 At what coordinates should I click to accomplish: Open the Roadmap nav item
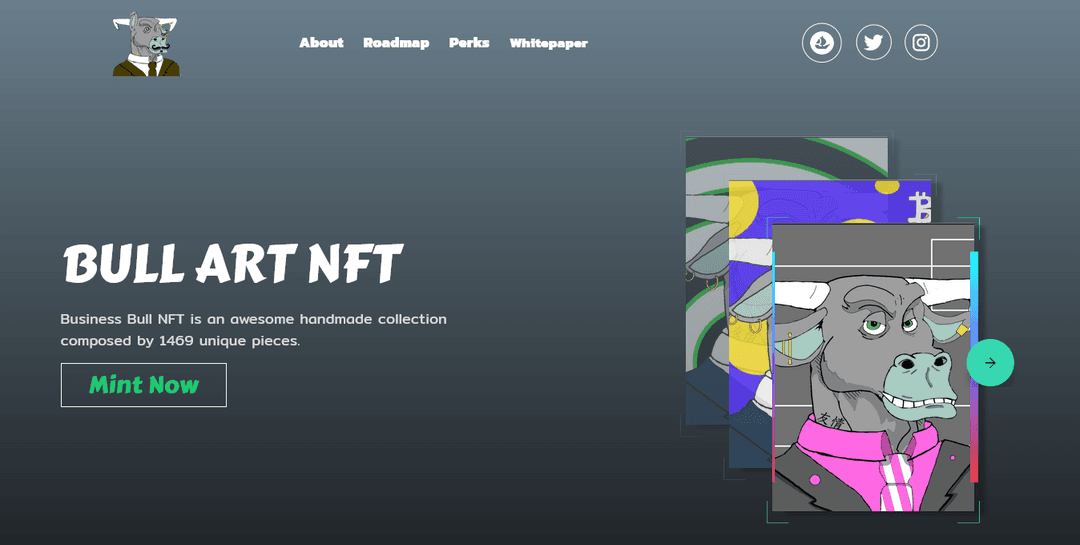pos(396,43)
